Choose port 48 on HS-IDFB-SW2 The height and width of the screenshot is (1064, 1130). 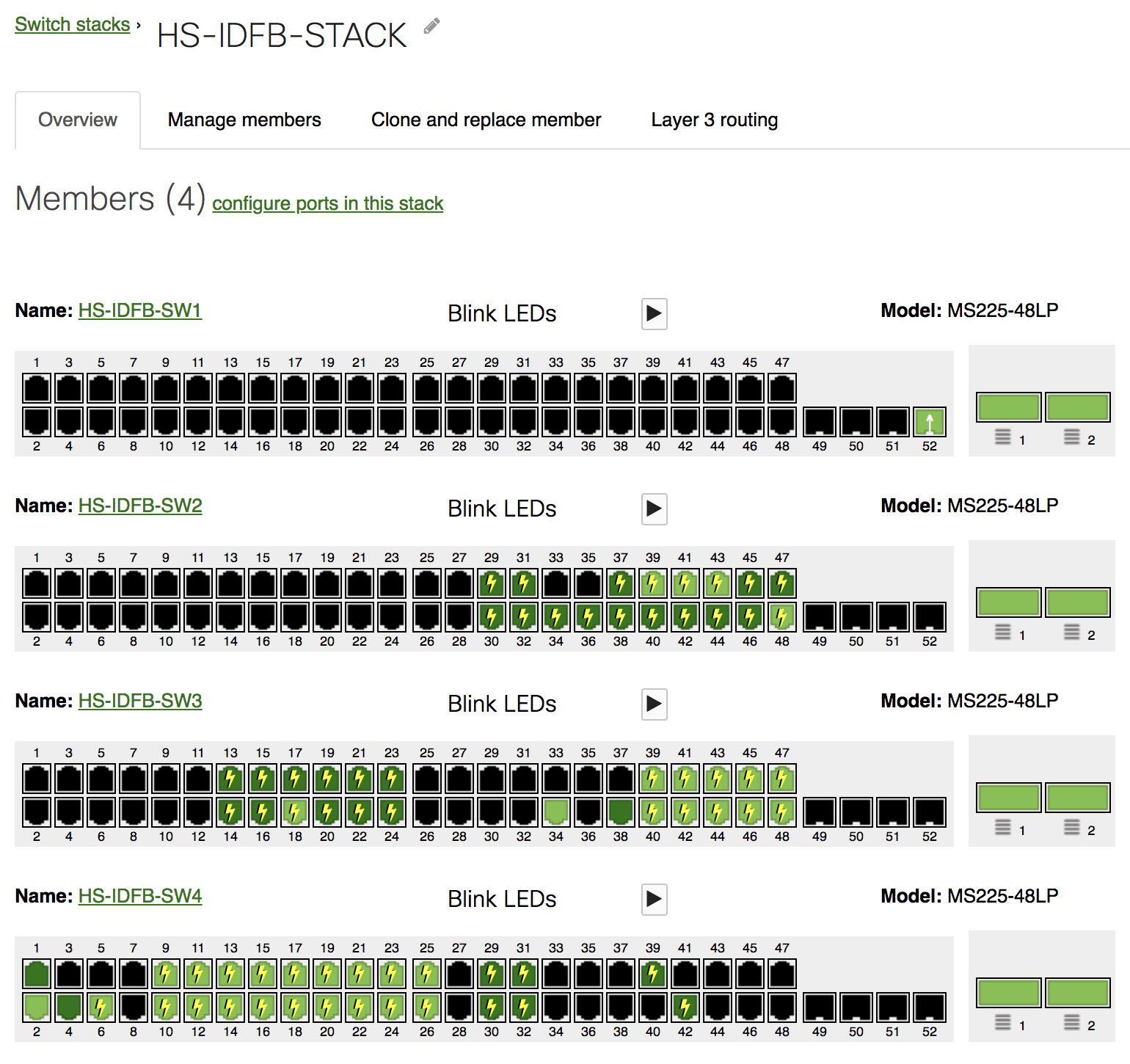click(782, 617)
